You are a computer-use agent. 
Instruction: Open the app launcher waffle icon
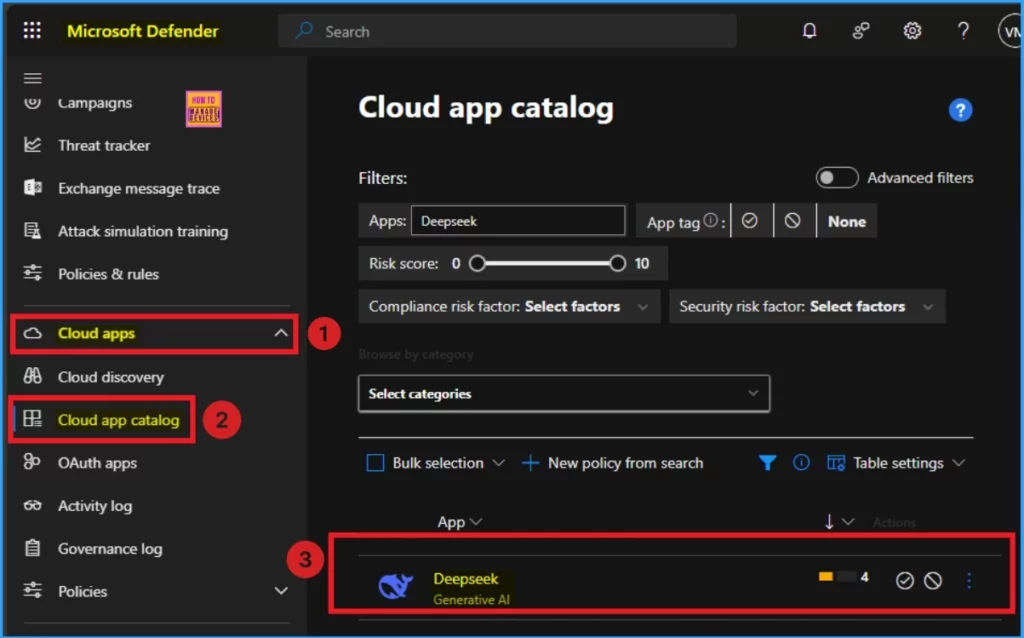coord(32,31)
